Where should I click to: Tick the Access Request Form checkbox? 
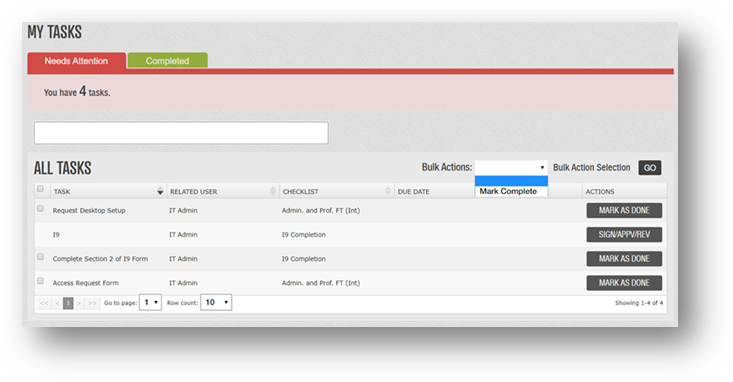pyautogui.click(x=40, y=281)
